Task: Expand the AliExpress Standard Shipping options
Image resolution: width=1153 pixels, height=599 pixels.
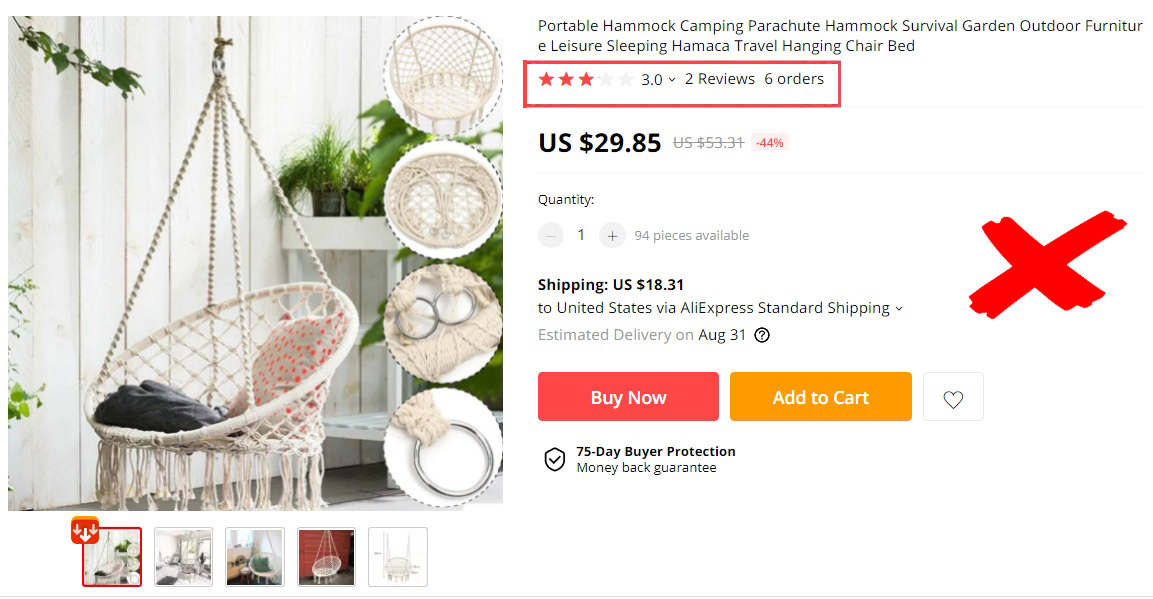Action: [897, 308]
